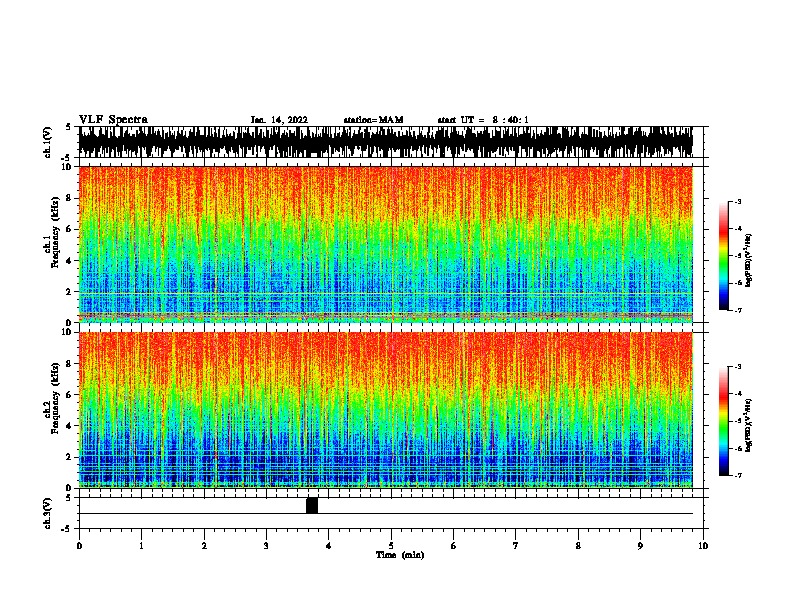The image size is (792, 612).
Task: Click the ch.1 colorbar '-3' scale value
Action: [x=738, y=201]
